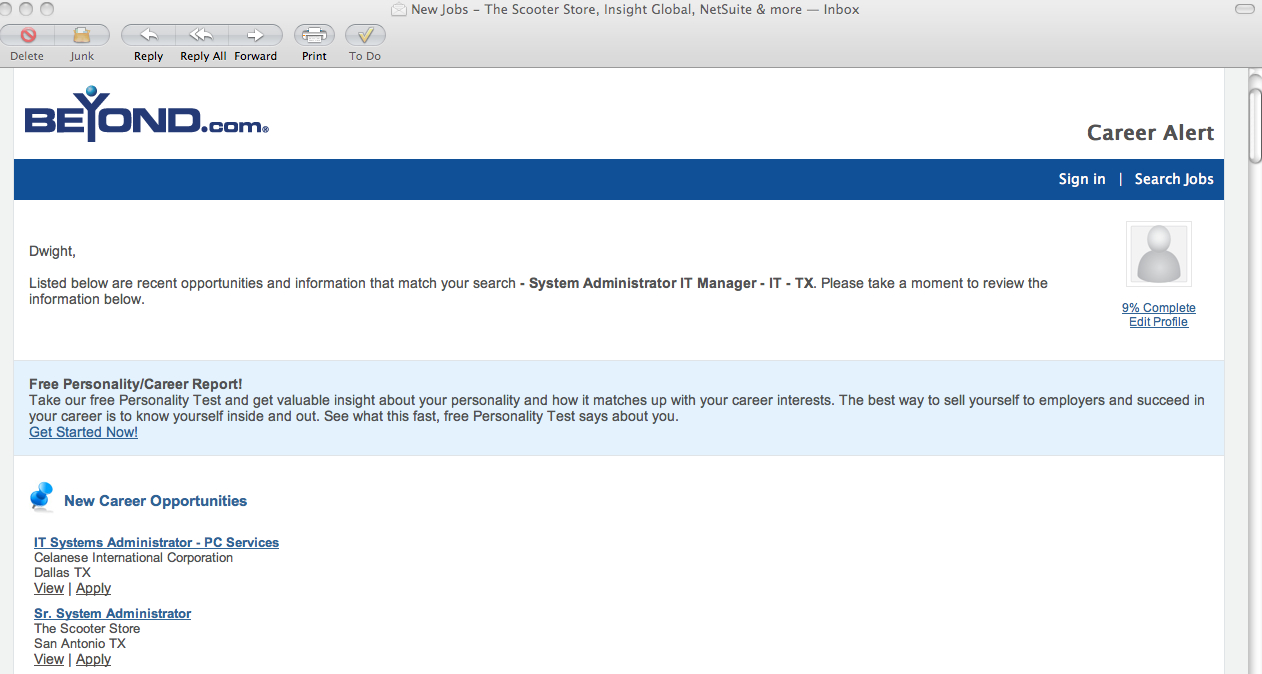
Task: Reply to this email
Action: (148, 35)
